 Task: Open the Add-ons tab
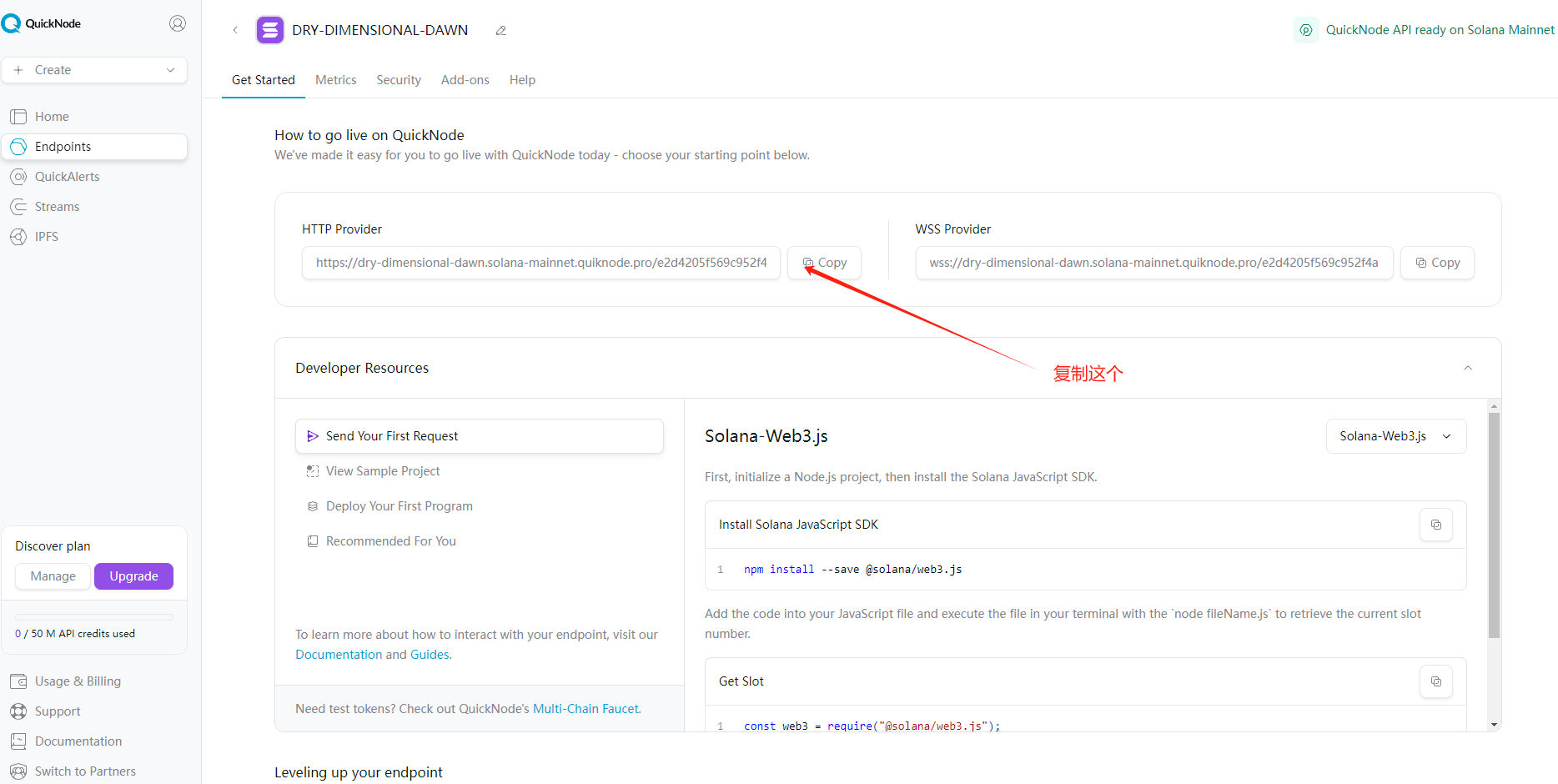coord(465,80)
